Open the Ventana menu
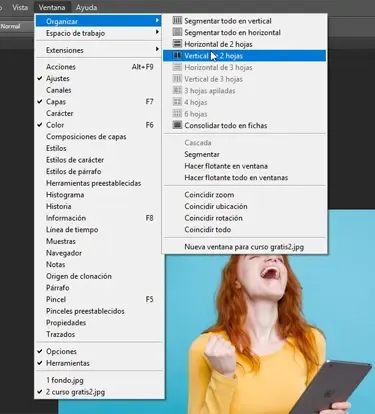This screenshot has width=375, height=414. coord(52,7)
